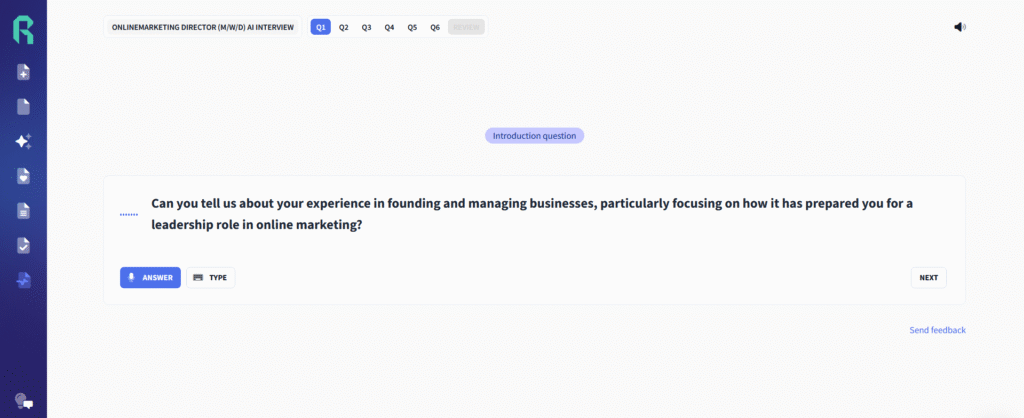Open the text lines document icon
Image resolution: width=1024 pixels, height=418 pixels.
point(23,211)
